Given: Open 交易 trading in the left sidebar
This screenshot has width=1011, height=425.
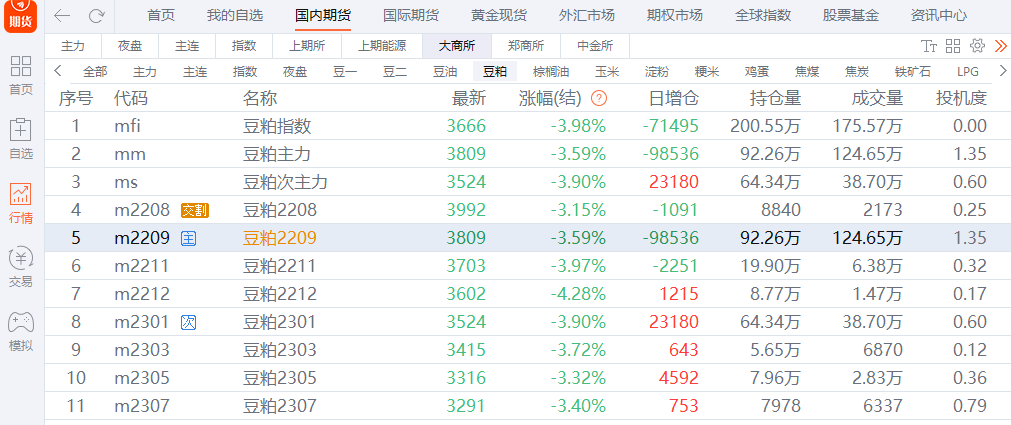Looking at the screenshot, I should click(x=21, y=267).
